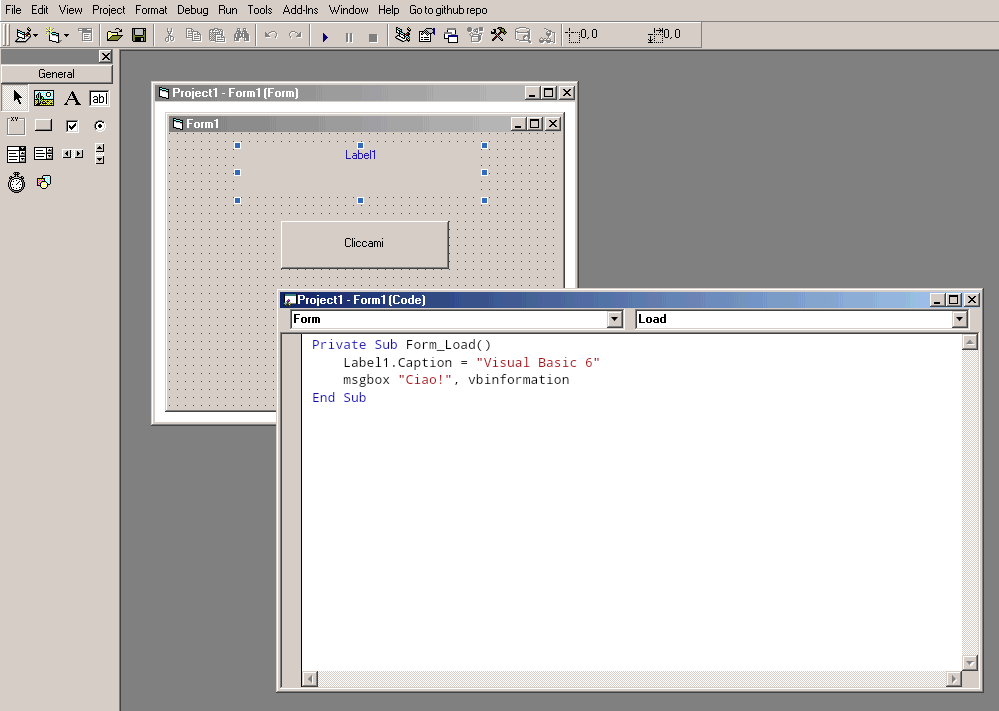The width and height of the screenshot is (999, 711).
Task: Select the CommandButton control tool
Action: pyautogui.click(x=44, y=126)
